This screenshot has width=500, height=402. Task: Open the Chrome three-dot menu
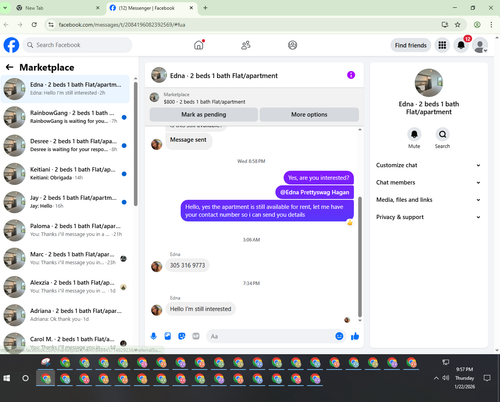pos(491,24)
